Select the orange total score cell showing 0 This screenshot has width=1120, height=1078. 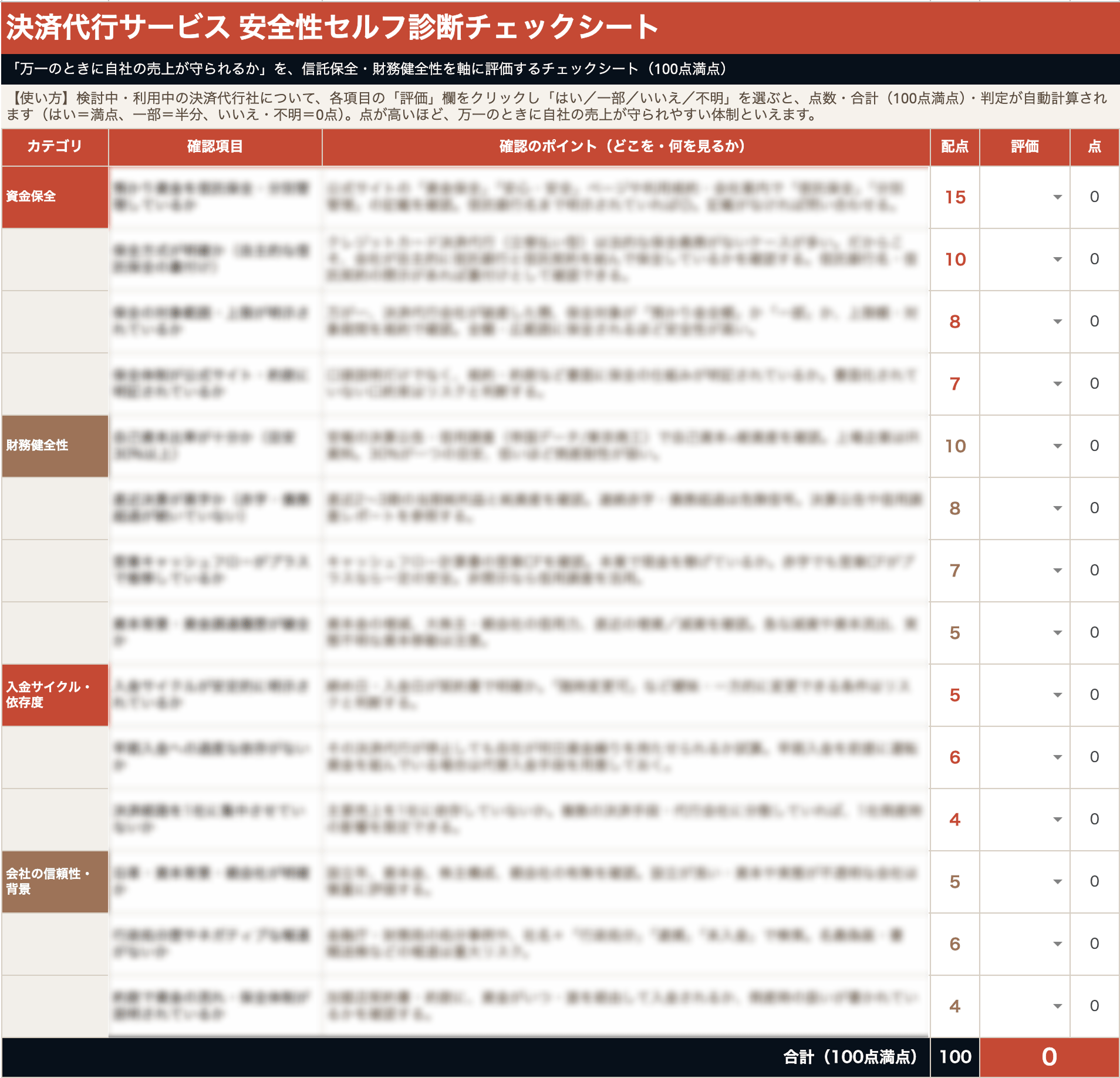click(x=1050, y=1057)
